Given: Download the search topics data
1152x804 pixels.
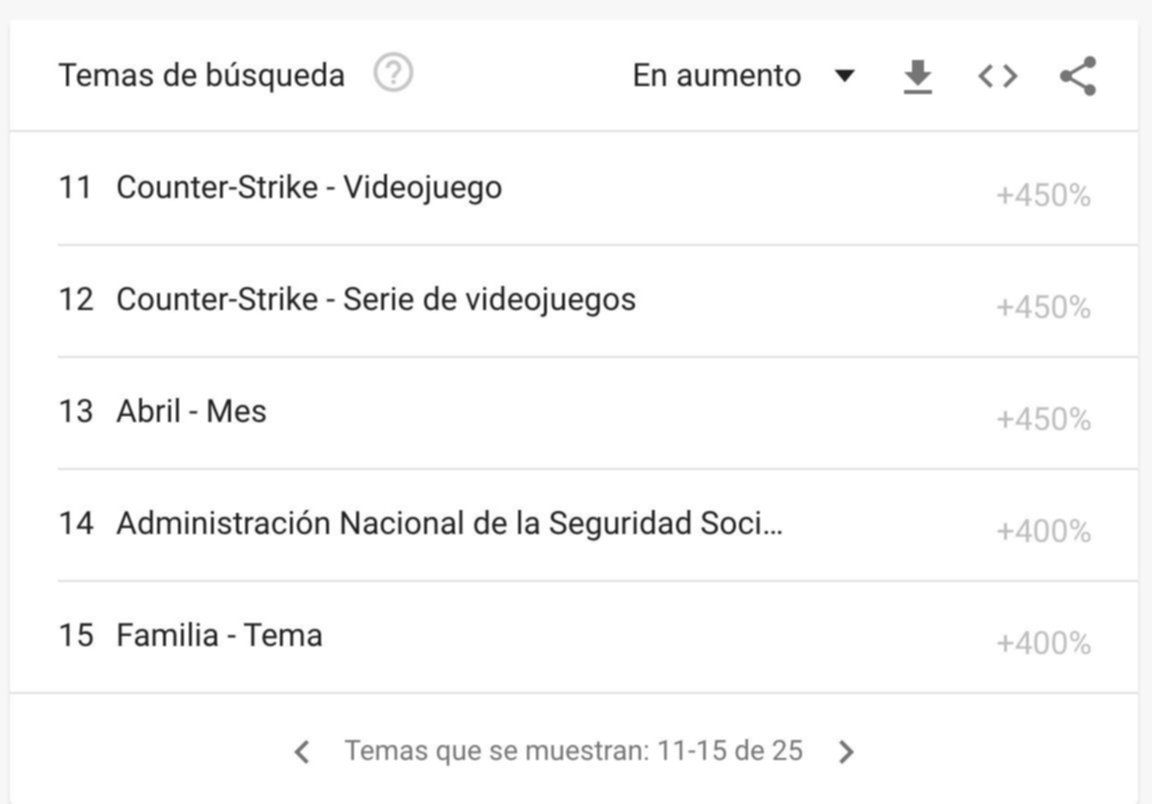Looking at the screenshot, I should tap(917, 76).
